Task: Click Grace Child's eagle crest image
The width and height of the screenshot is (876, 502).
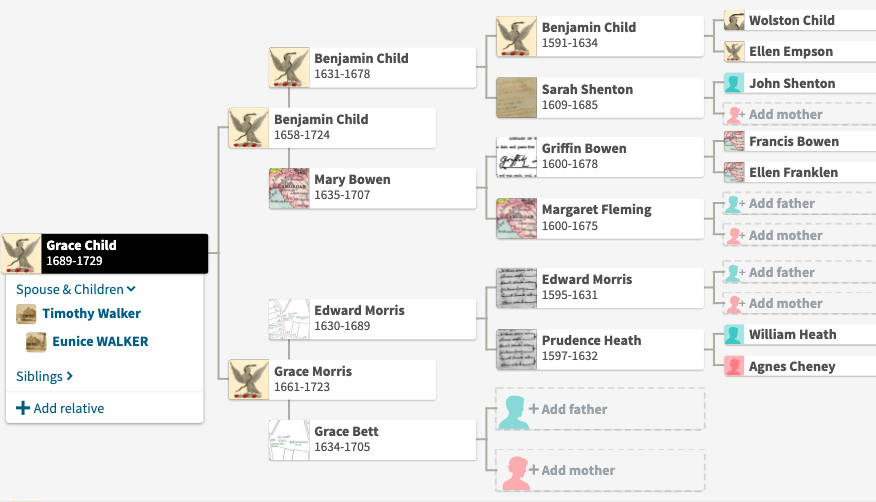Action: tap(21, 254)
